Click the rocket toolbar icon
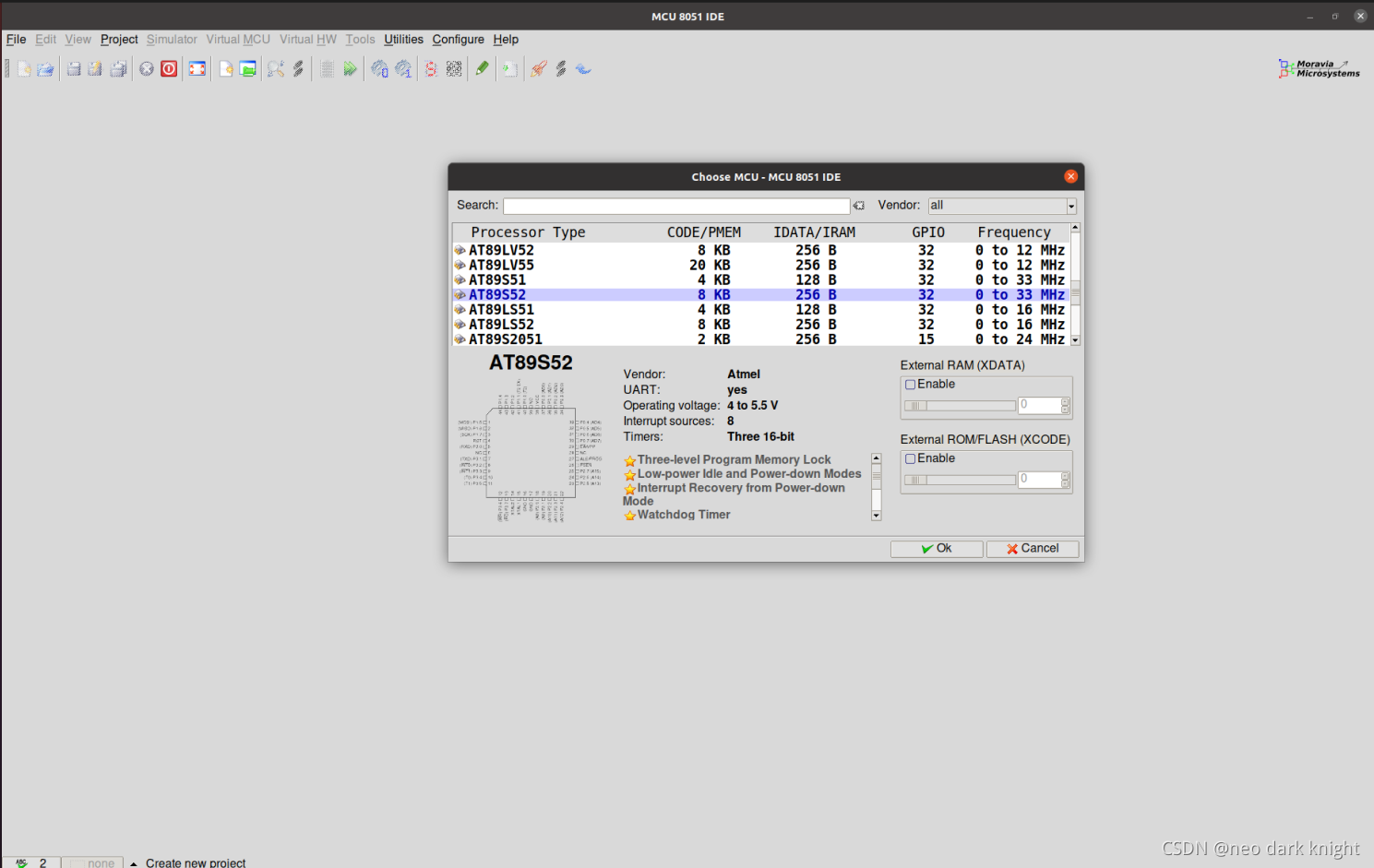Viewport: 1374px width, 868px height. [539, 69]
